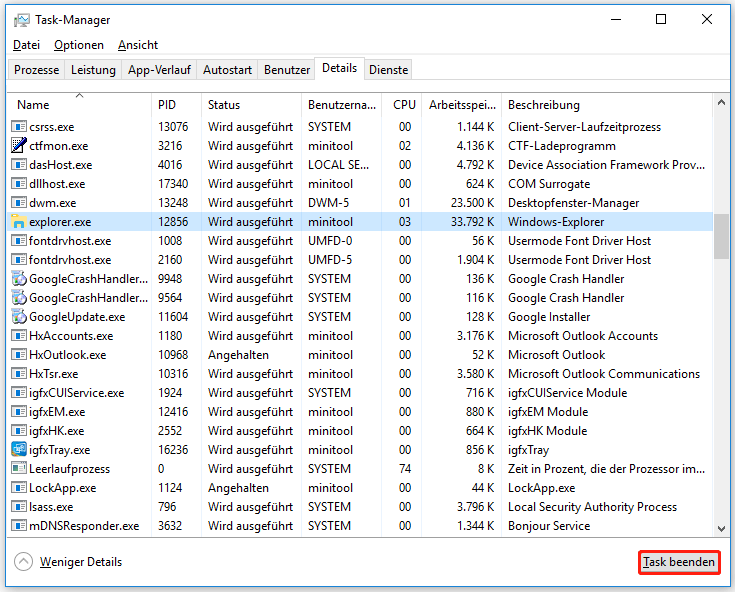
Task: Open the Optionen menu
Action: 79,45
